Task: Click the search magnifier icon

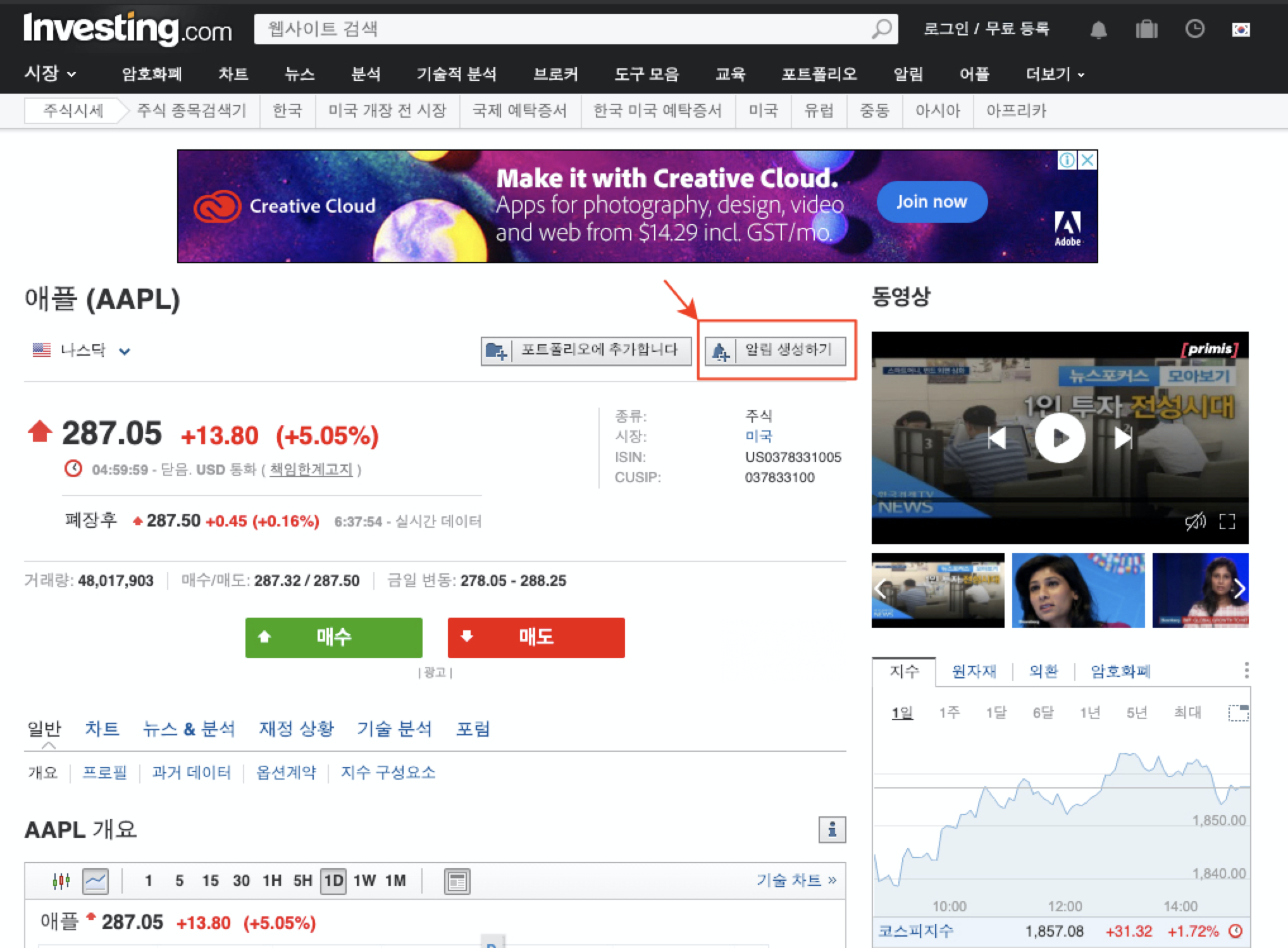Action: coord(881,29)
